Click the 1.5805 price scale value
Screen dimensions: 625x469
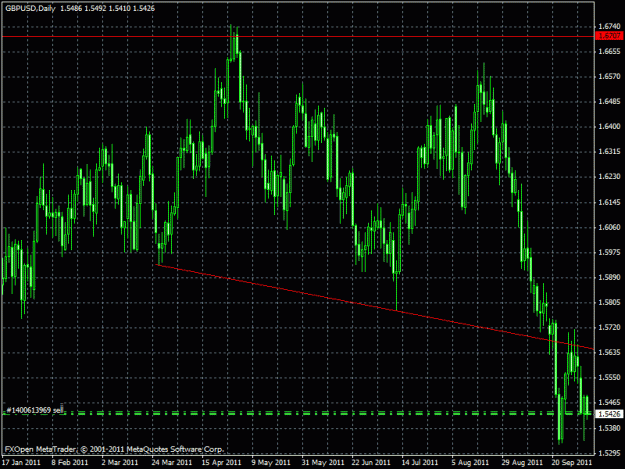[x=609, y=302]
